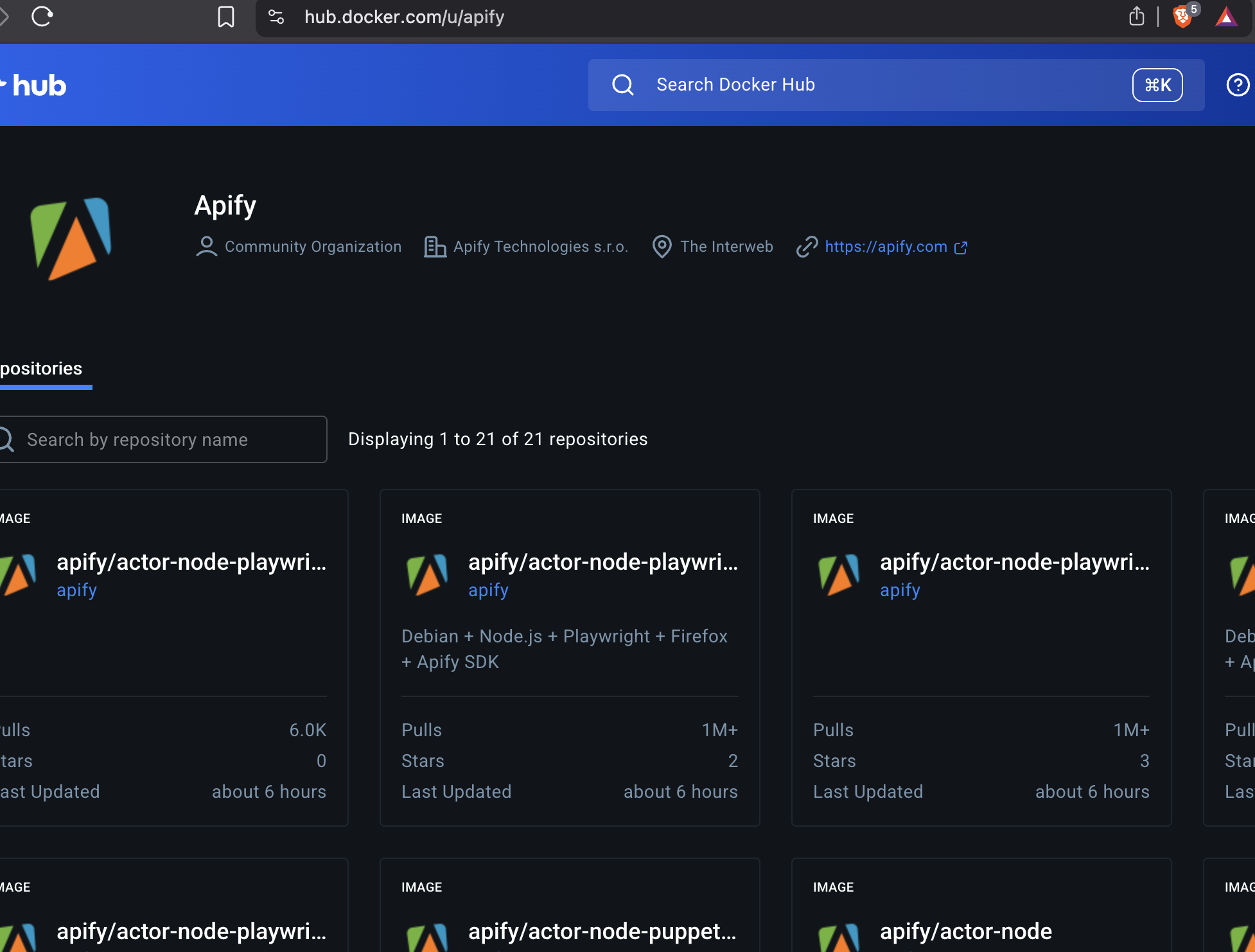This screenshot has width=1255, height=952.
Task: Click 'about 6 hours' in the 3 stars card
Action: click(1093, 792)
